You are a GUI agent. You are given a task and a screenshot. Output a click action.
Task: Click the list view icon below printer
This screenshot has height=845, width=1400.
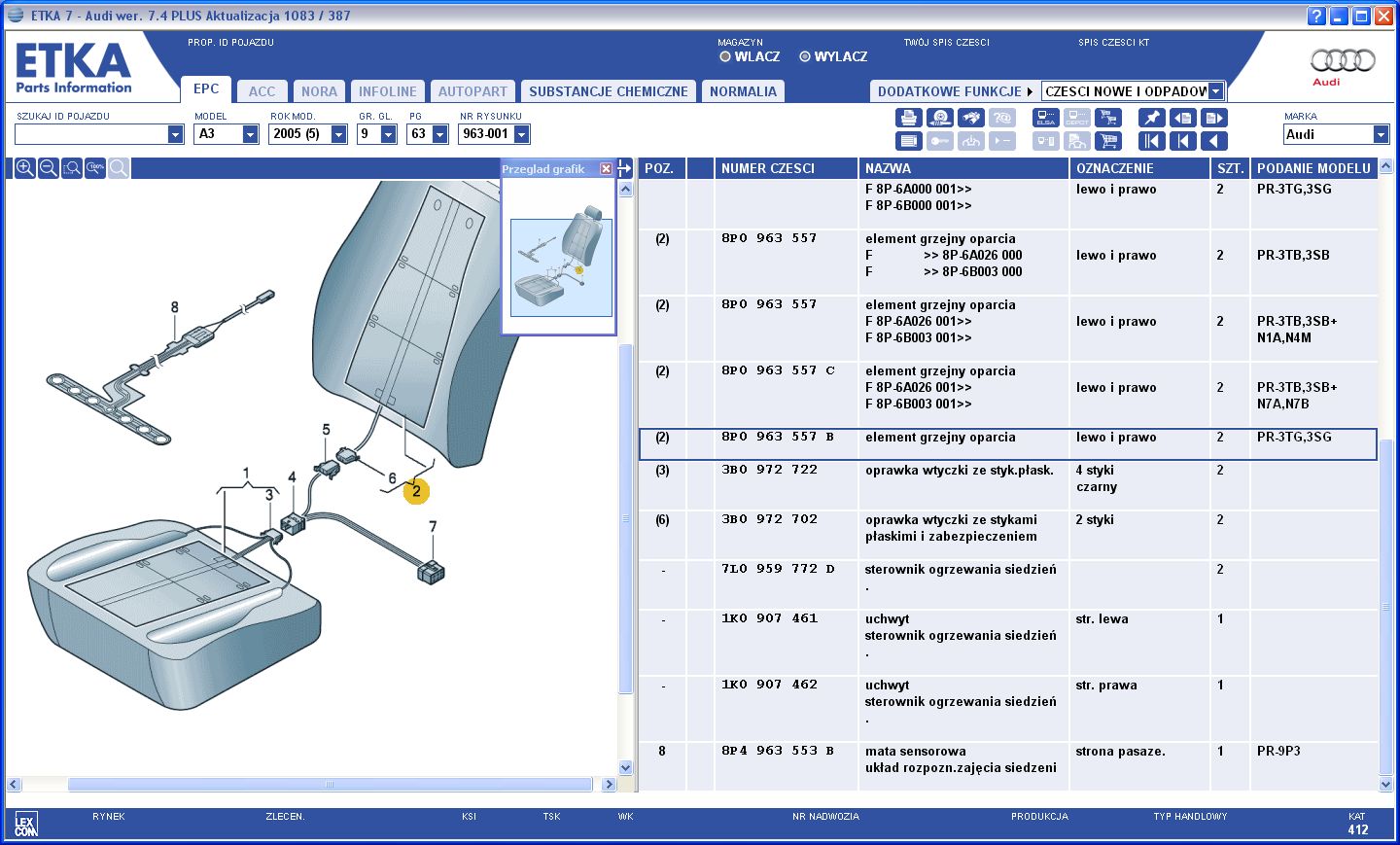pyautogui.click(x=908, y=141)
